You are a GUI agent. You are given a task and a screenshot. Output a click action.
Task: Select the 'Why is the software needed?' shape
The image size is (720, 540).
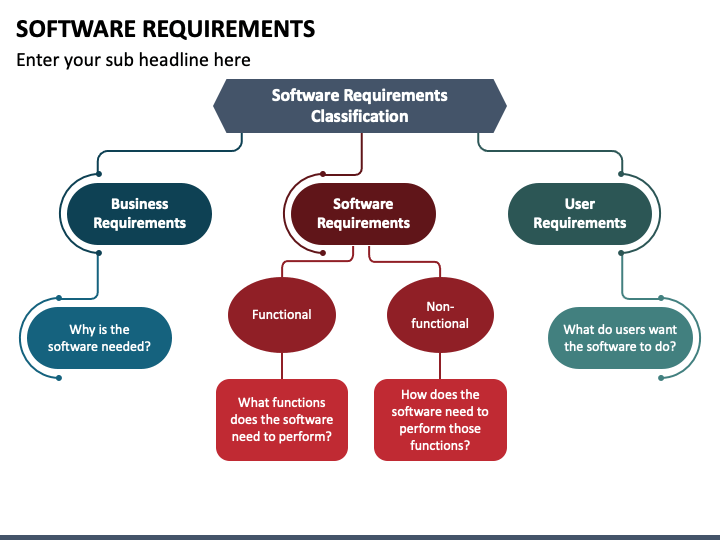[99, 338]
